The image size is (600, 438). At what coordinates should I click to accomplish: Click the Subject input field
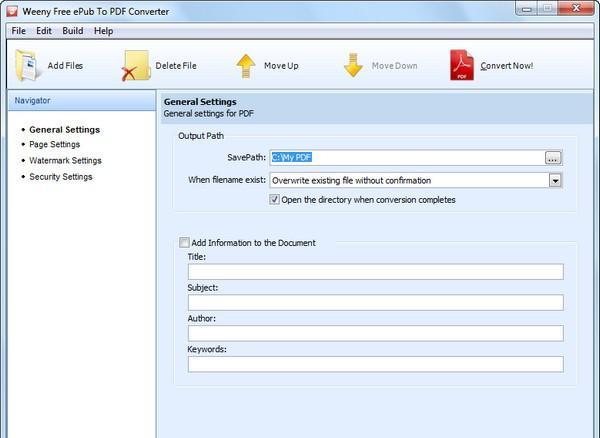375,303
